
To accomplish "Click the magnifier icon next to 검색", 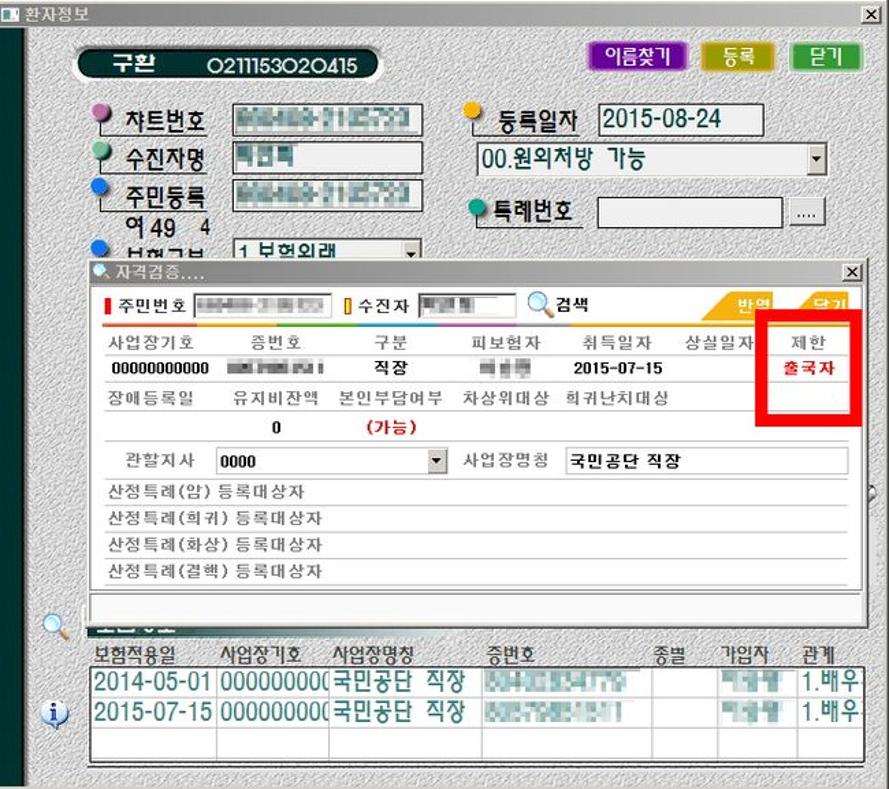I will [540, 304].
